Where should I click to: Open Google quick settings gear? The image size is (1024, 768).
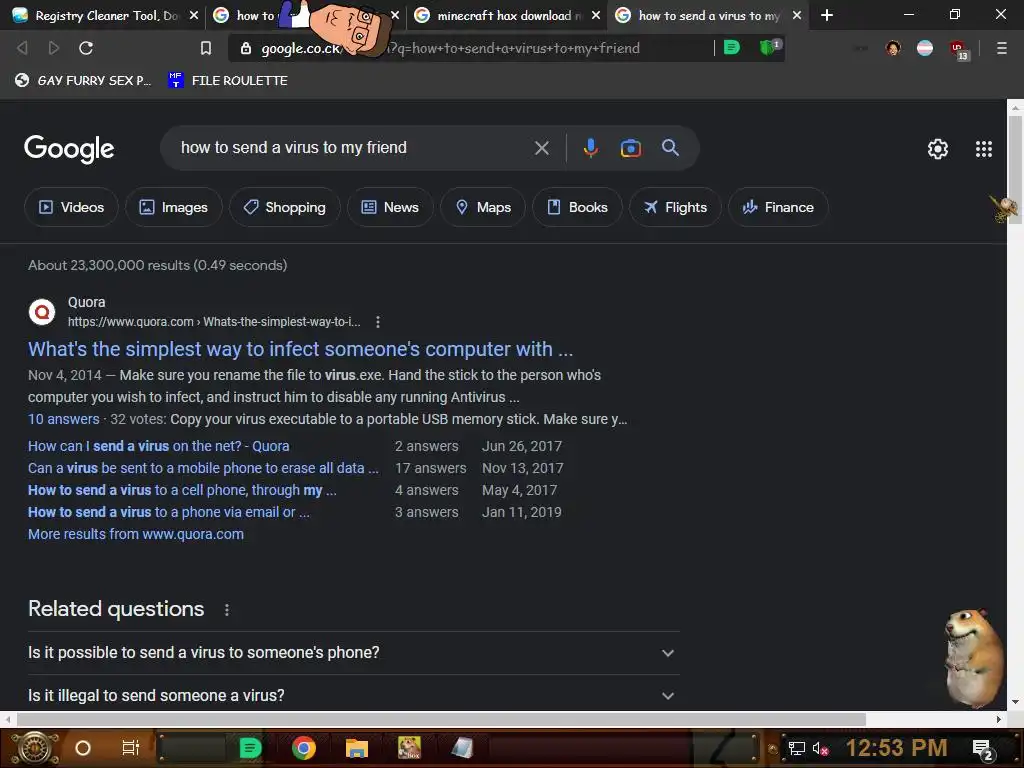pos(938,149)
